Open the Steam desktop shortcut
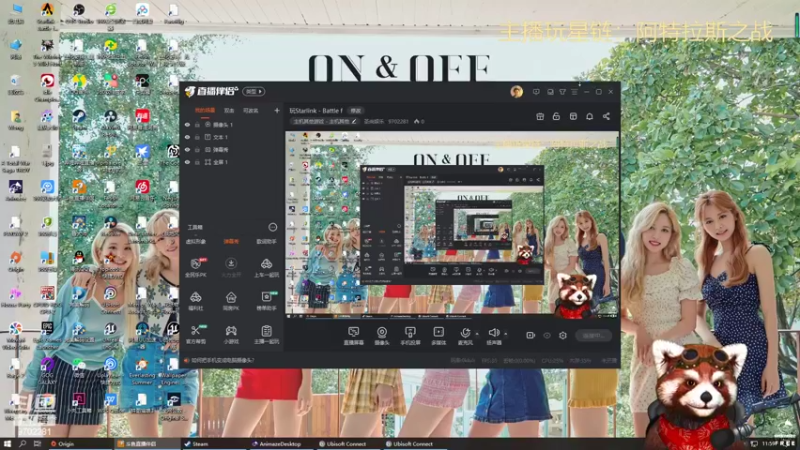The height and width of the screenshot is (450, 800). point(79,120)
